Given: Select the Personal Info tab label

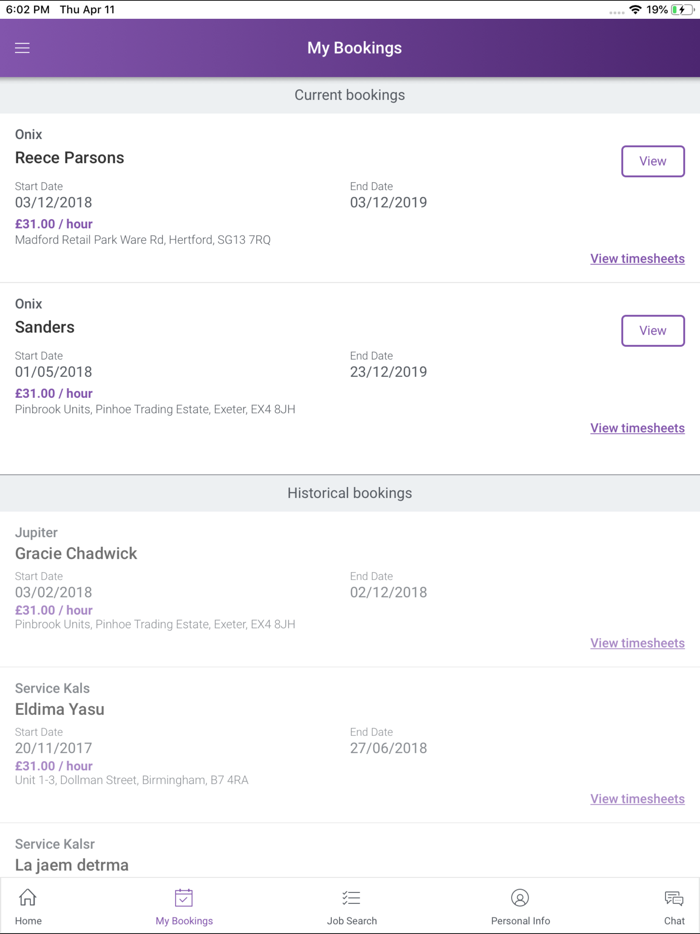Looking at the screenshot, I should [520, 921].
